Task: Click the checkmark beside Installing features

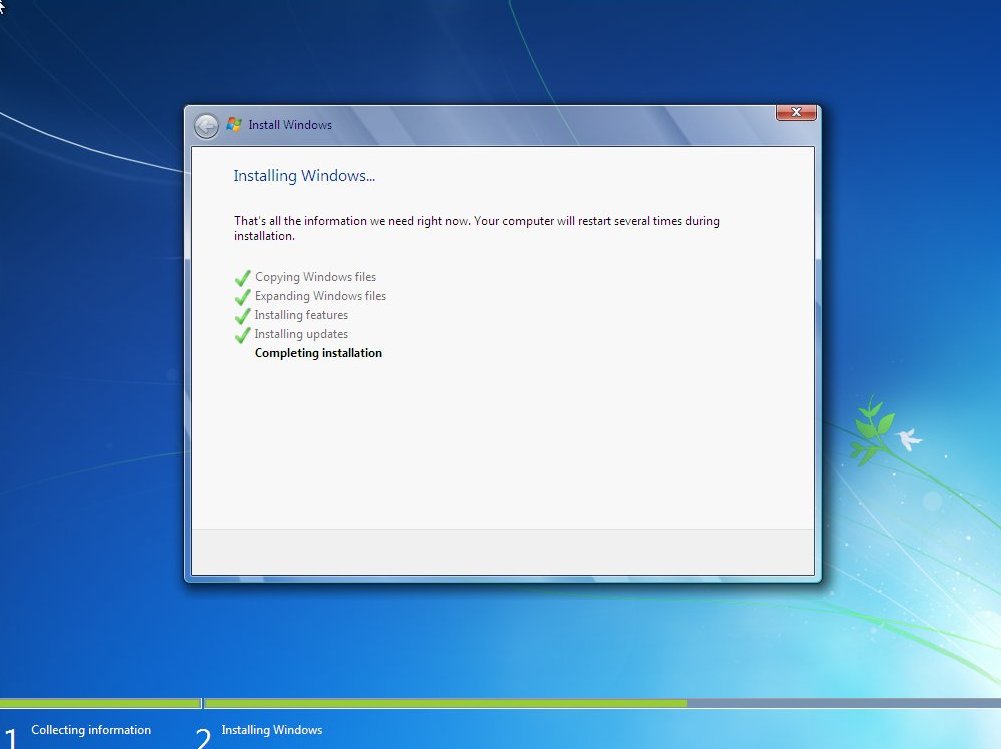Action: [242, 316]
